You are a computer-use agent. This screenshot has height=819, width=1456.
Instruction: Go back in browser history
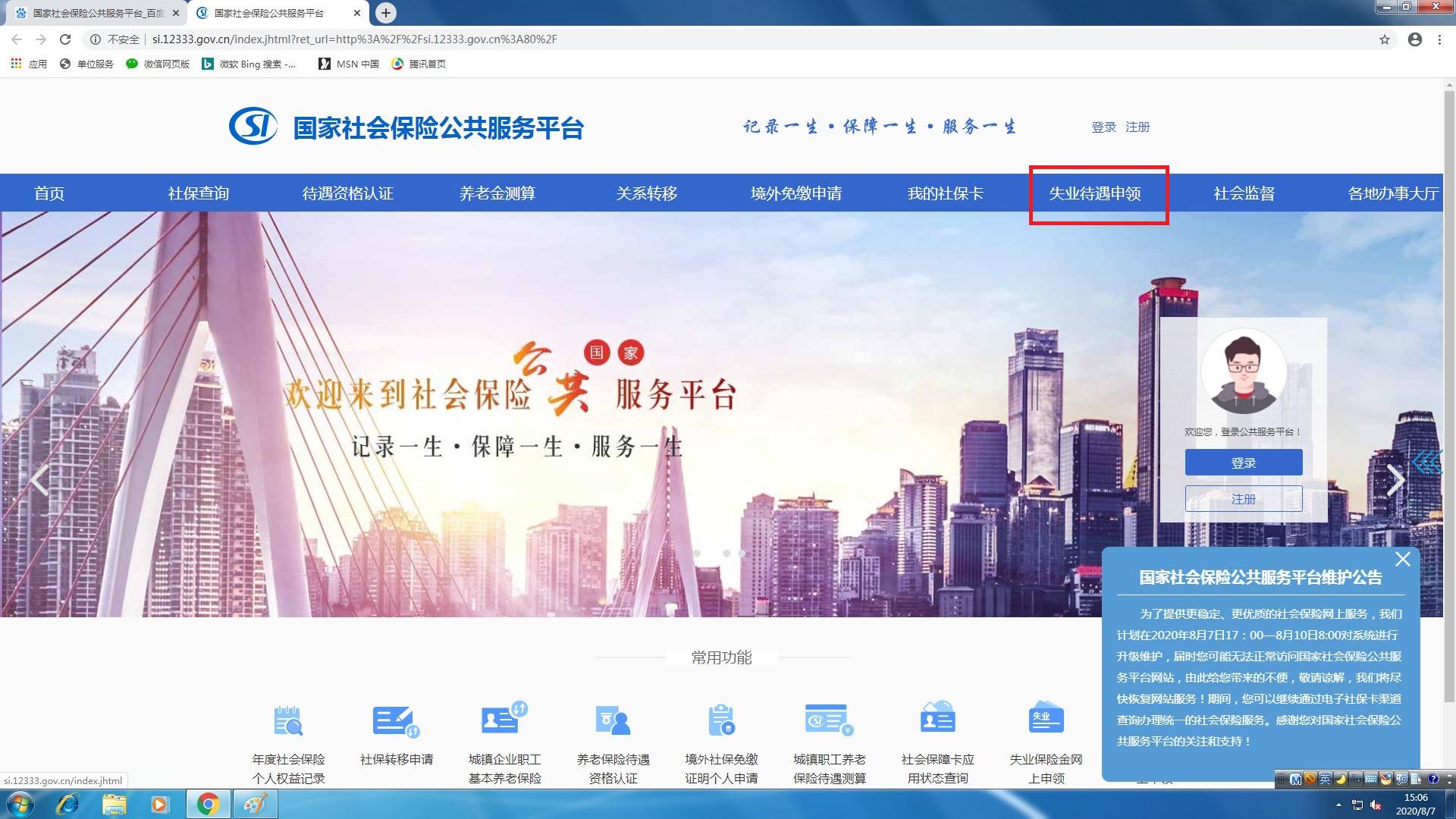[x=17, y=39]
